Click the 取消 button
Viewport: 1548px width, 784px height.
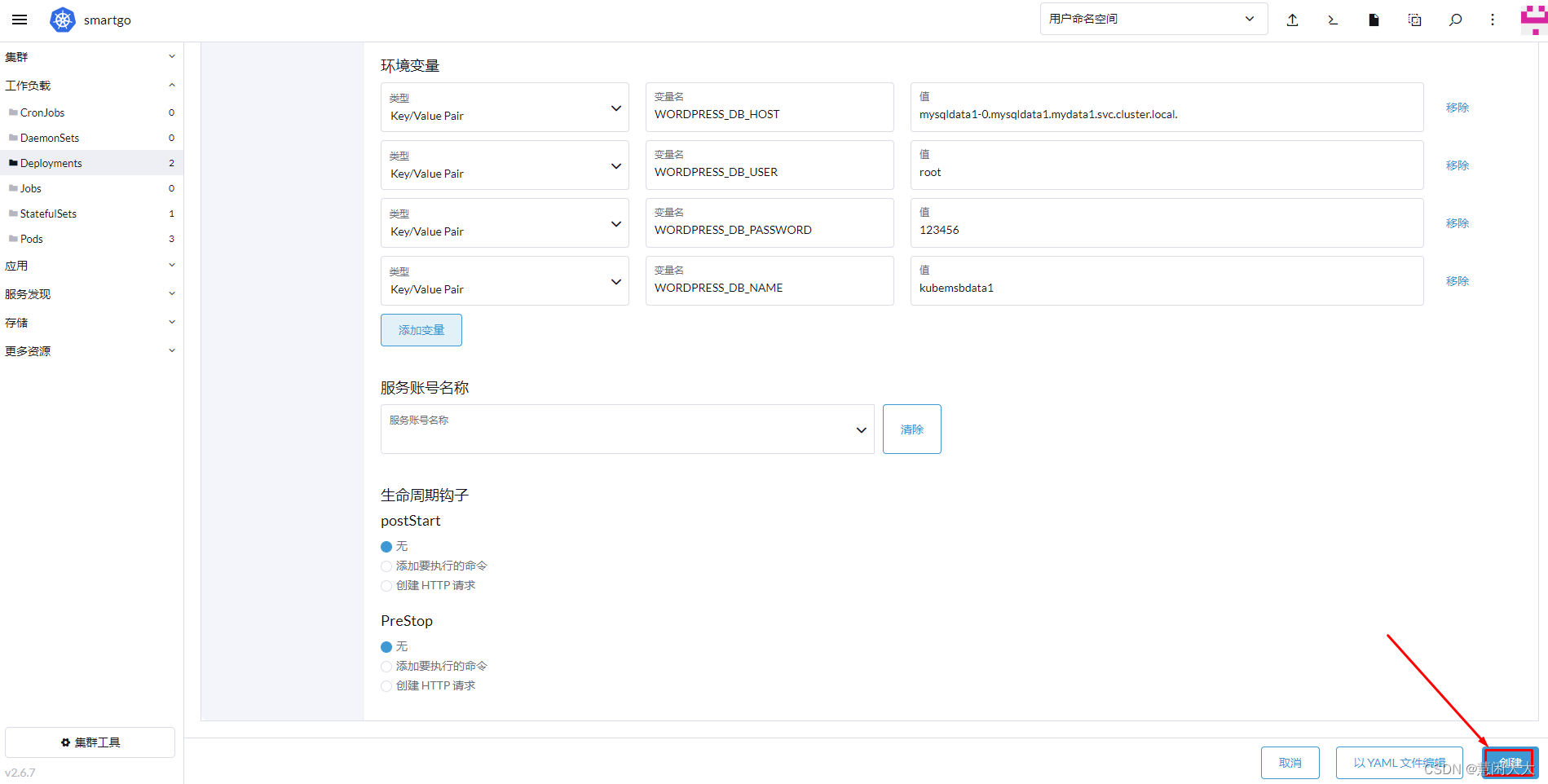[x=1290, y=763]
